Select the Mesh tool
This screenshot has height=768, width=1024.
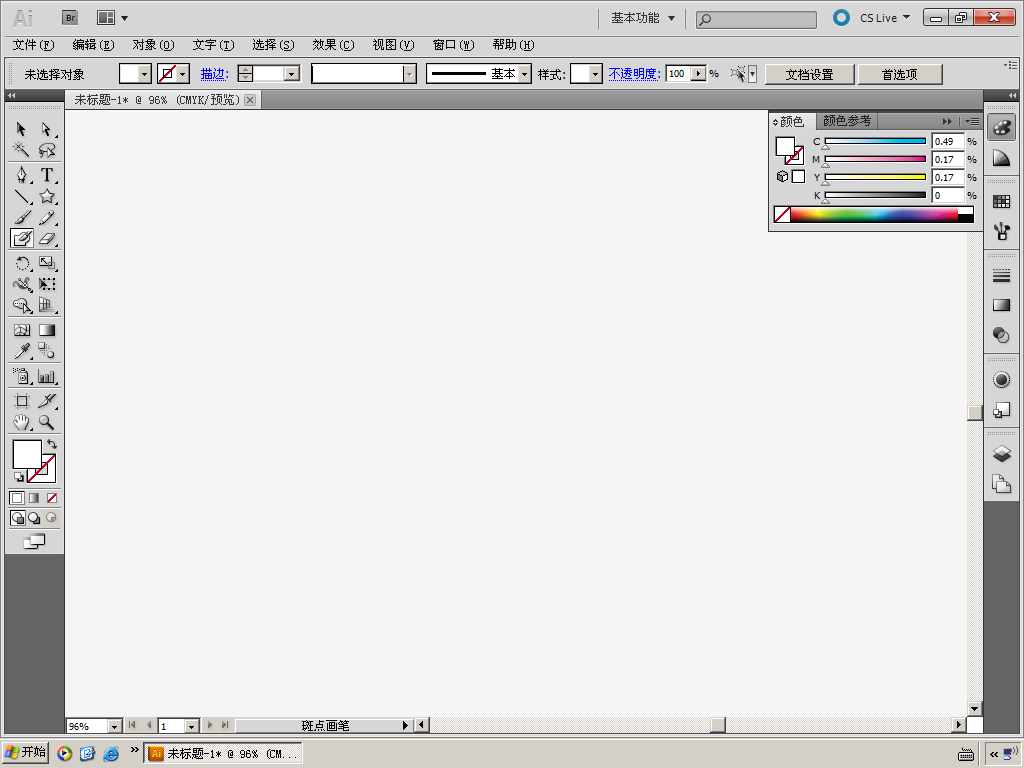(x=21, y=330)
